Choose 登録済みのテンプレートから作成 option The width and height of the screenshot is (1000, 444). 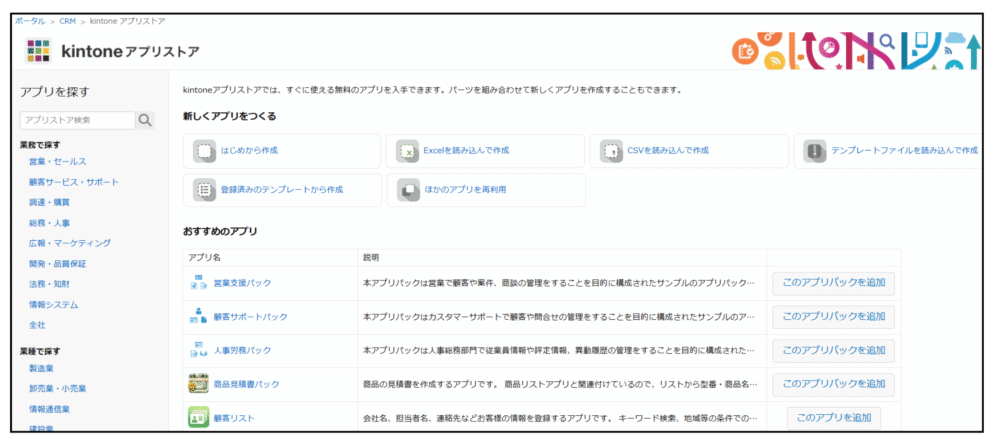(x=282, y=190)
